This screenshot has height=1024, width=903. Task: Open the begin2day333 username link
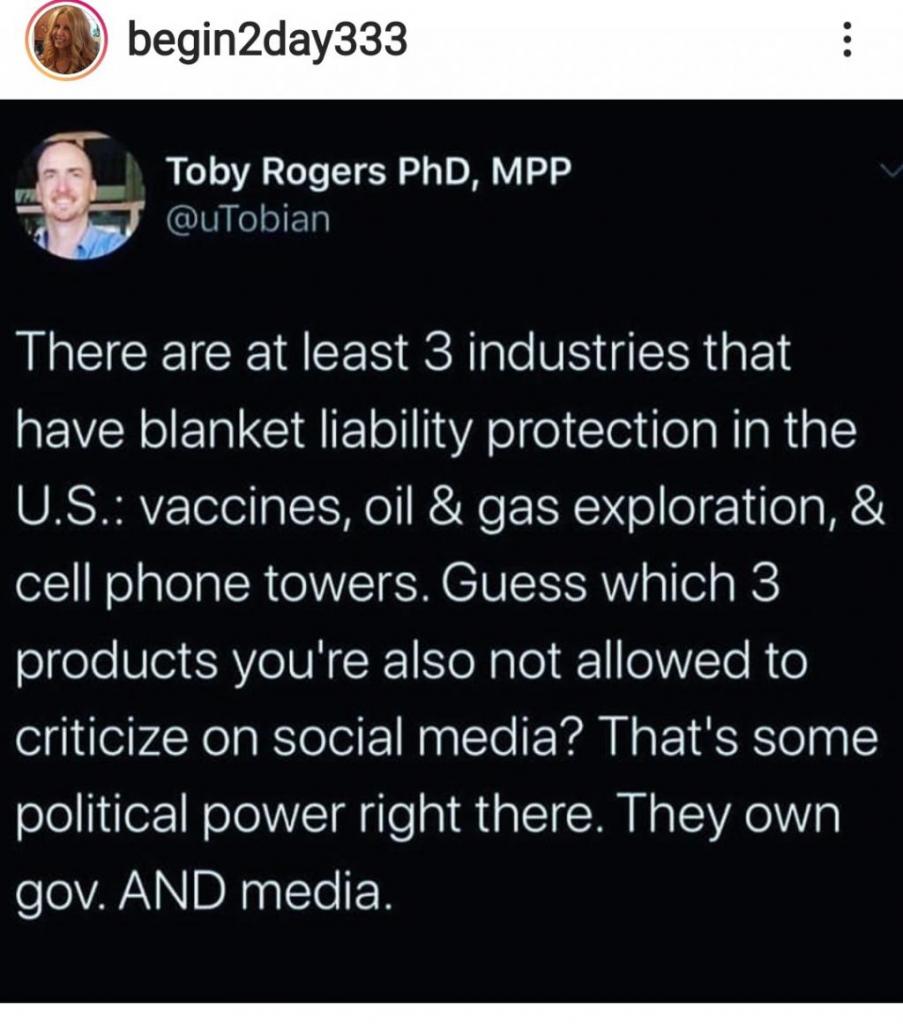coord(268,41)
